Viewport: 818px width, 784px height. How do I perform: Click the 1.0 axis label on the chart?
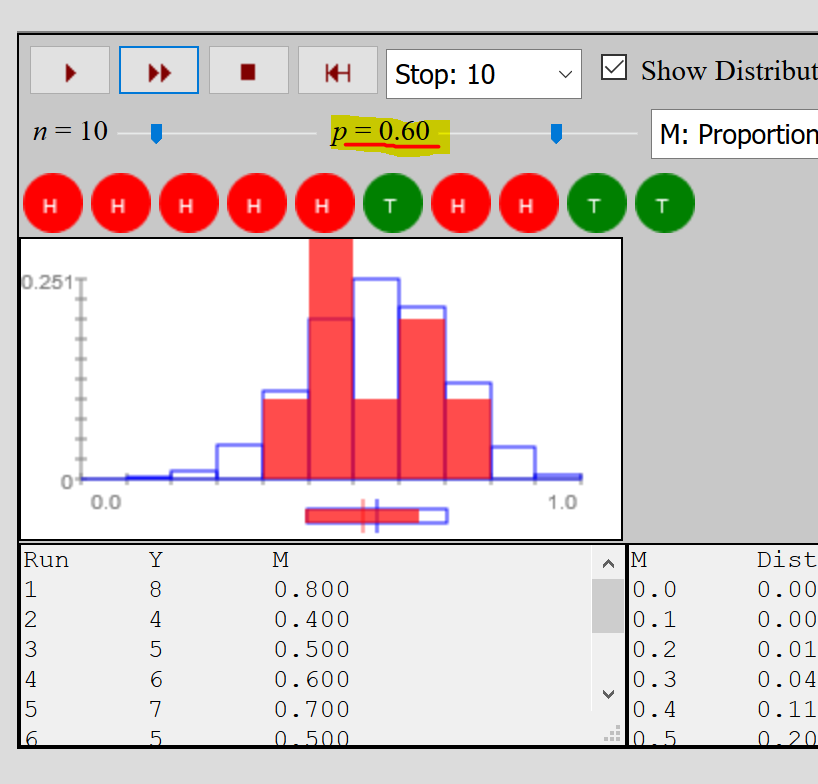coord(562,502)
